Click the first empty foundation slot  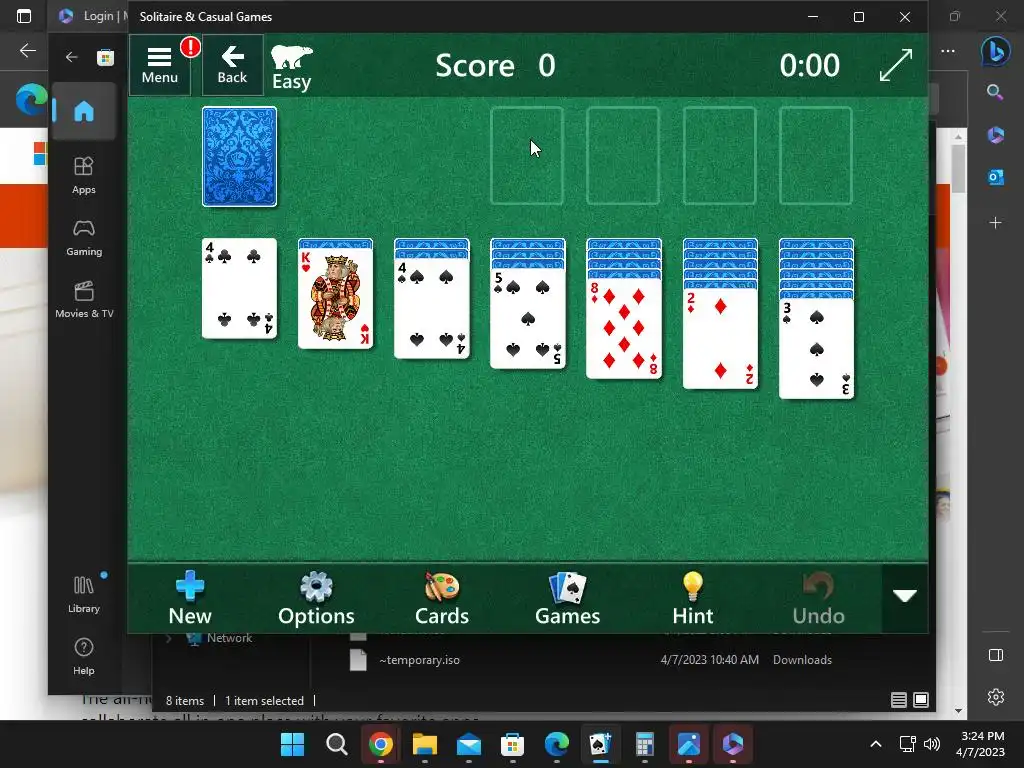(x=527, y=156)
